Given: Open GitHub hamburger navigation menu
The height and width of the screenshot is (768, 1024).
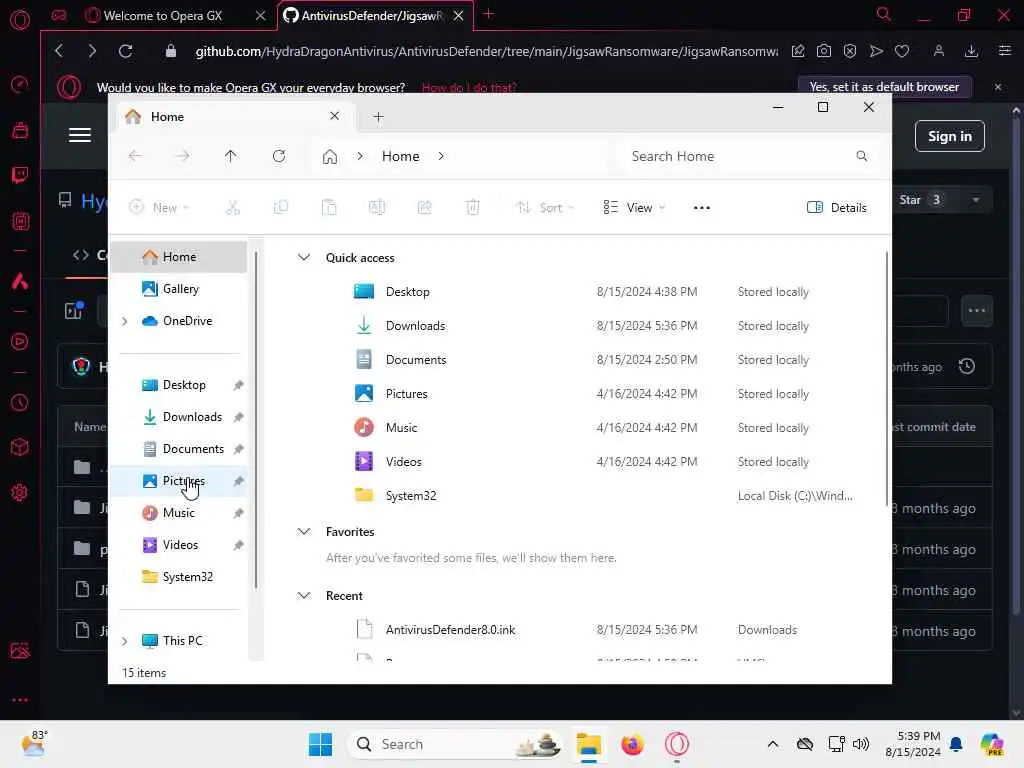Looking at the screenshot, I should click(80, 135).
